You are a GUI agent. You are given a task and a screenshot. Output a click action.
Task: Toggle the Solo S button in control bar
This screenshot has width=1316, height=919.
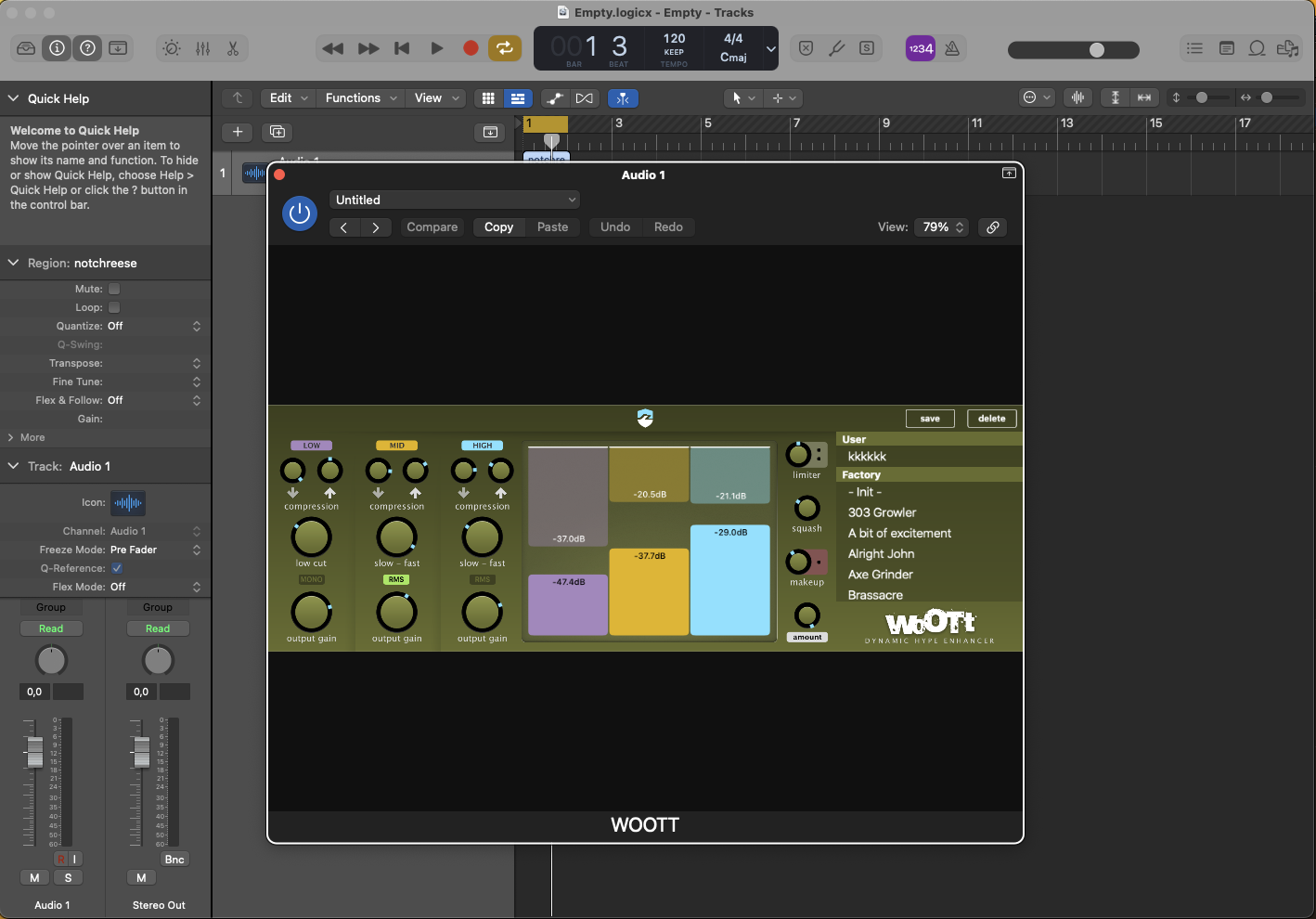[867, 48]
